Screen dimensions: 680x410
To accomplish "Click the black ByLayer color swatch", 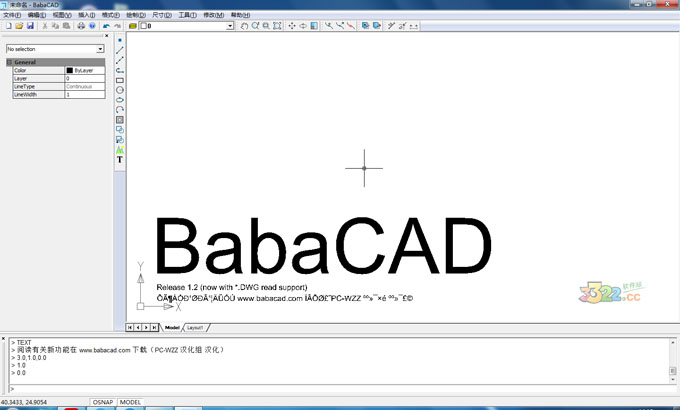I will (69, 70).
